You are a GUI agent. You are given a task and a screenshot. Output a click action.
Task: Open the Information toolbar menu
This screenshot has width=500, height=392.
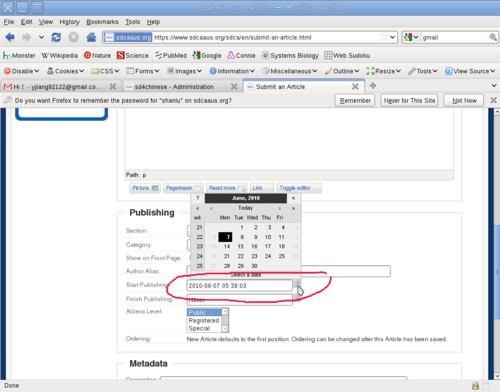(232, 71)
